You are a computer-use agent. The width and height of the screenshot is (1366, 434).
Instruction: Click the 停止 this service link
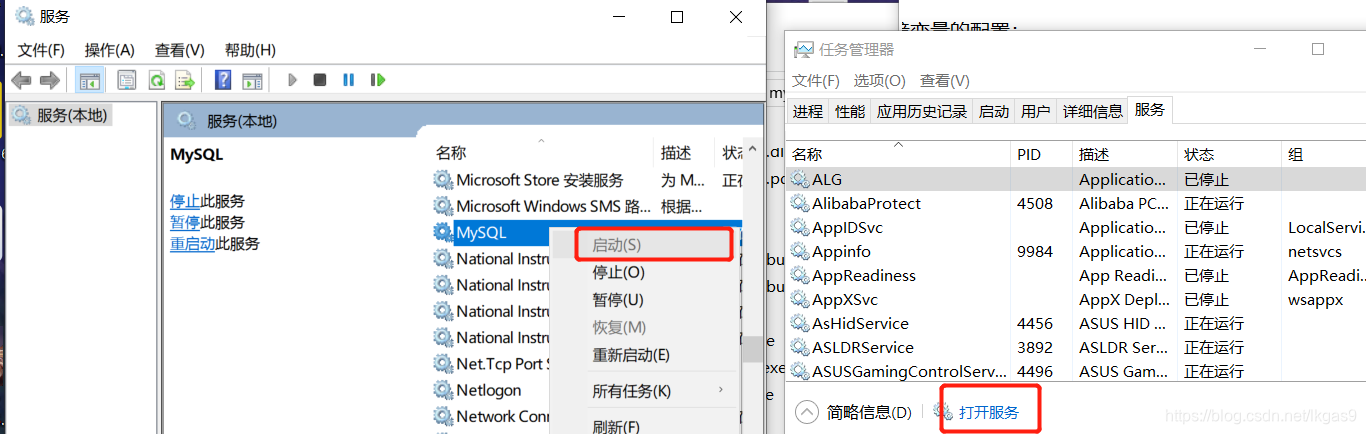(x=185, y=201)
